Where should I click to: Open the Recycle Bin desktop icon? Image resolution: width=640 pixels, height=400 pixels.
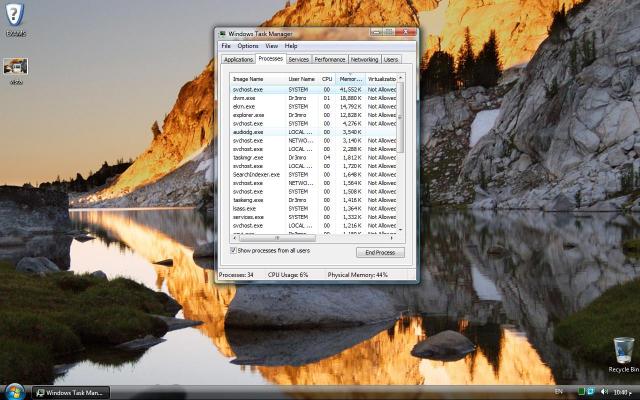pyautogui.click(x=623, y=350)
